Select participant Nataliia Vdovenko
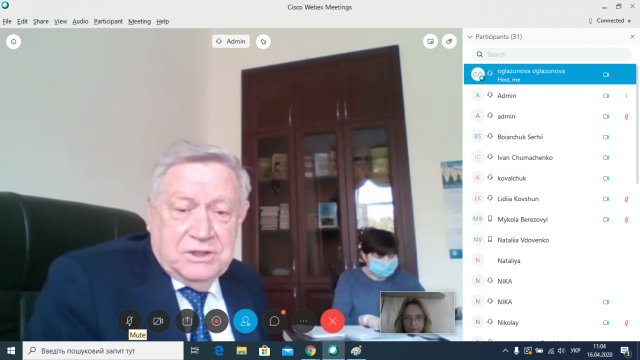640x360 pixels. (550, 240)
